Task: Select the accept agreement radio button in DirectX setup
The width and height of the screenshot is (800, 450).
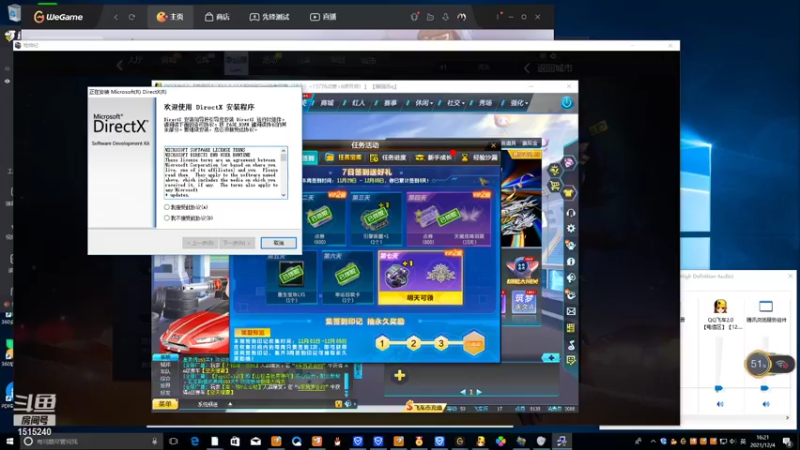Action: tap(167, 207)
